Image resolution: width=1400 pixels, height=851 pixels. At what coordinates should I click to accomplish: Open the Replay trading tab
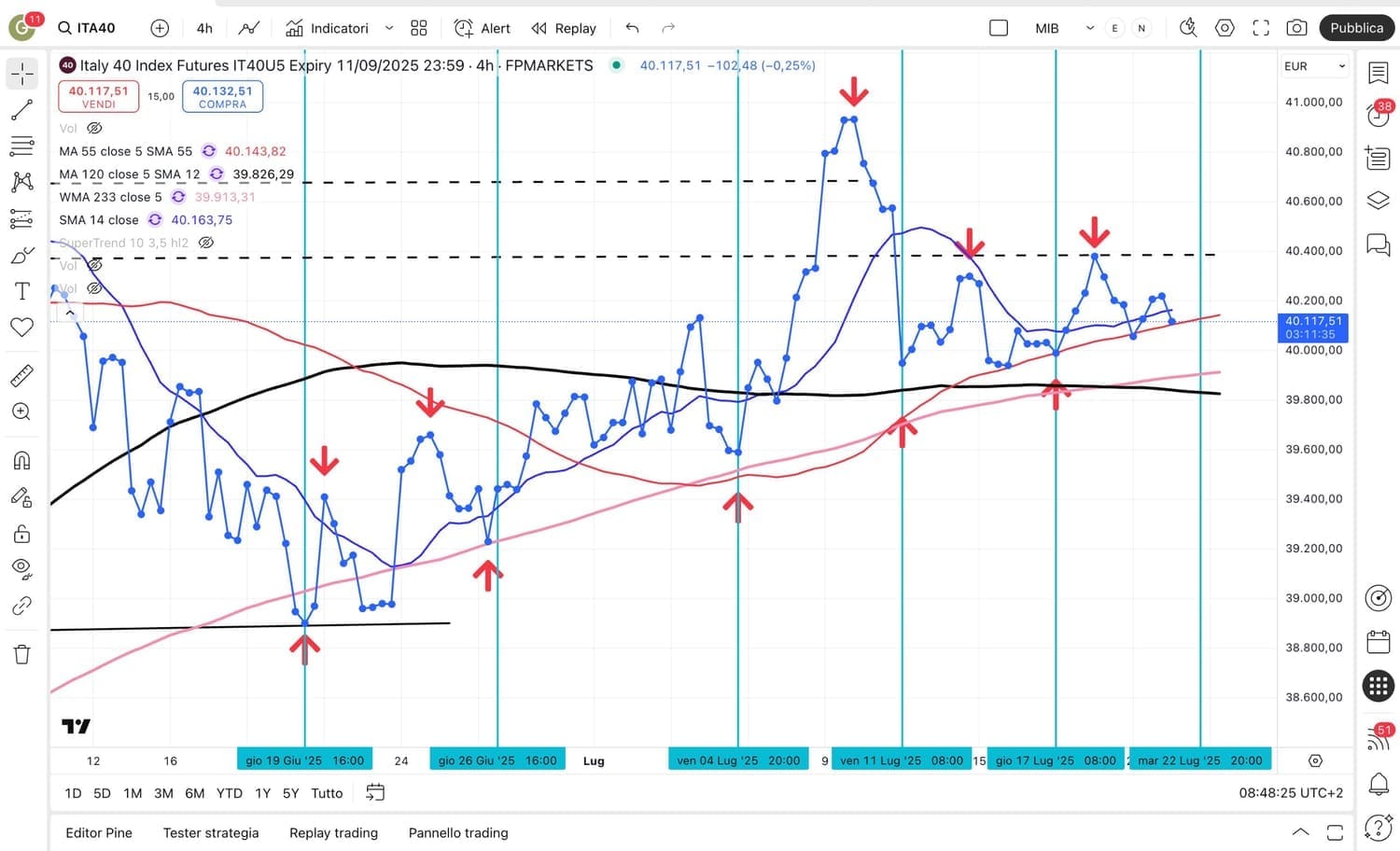point(333,832)
